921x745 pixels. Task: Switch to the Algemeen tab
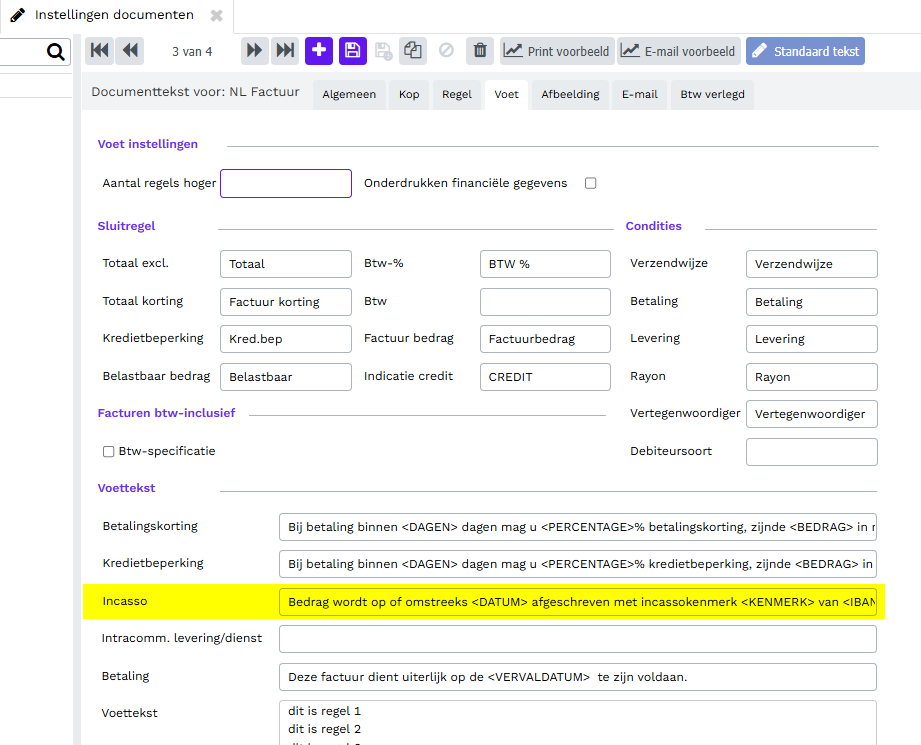point(349,94)
